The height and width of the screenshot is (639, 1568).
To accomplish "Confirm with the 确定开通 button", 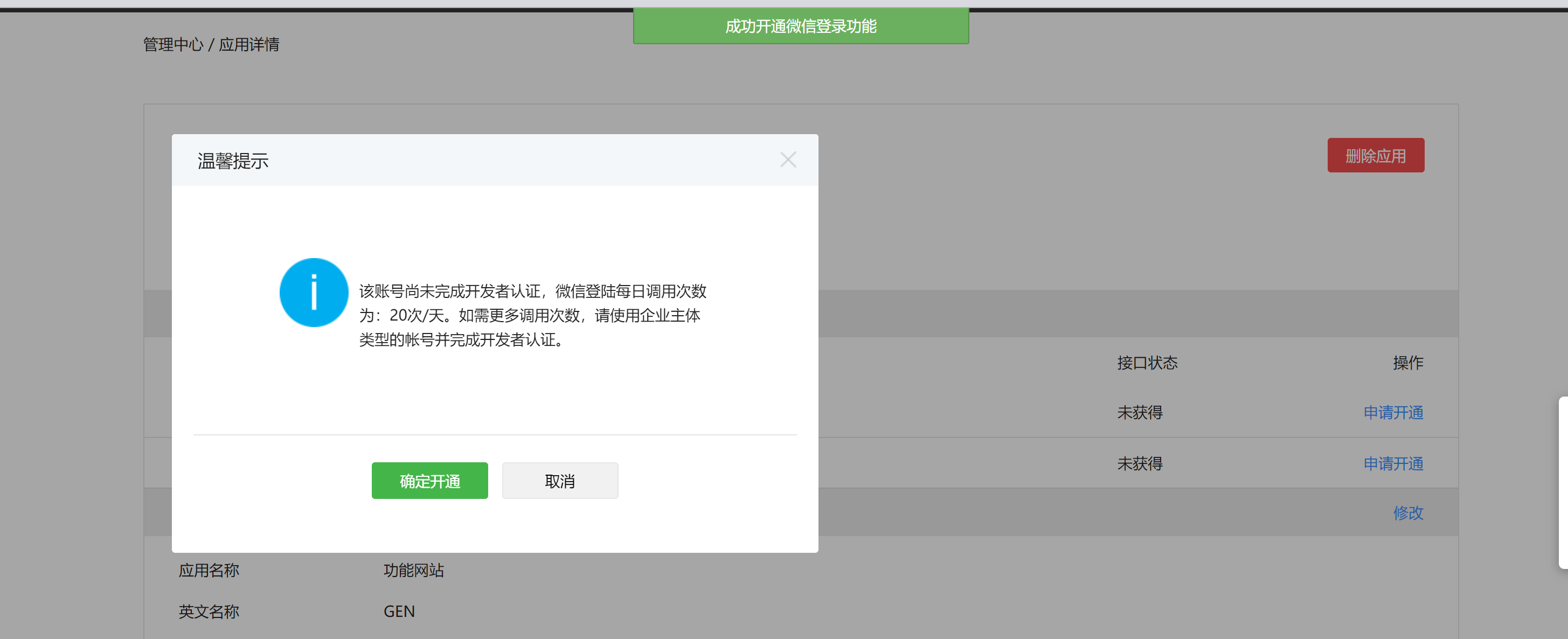I will click(x=429, y=481).
